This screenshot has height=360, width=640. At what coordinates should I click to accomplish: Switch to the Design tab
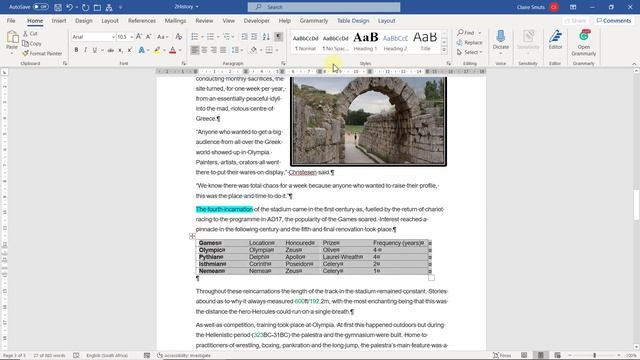tap(84, 20)
